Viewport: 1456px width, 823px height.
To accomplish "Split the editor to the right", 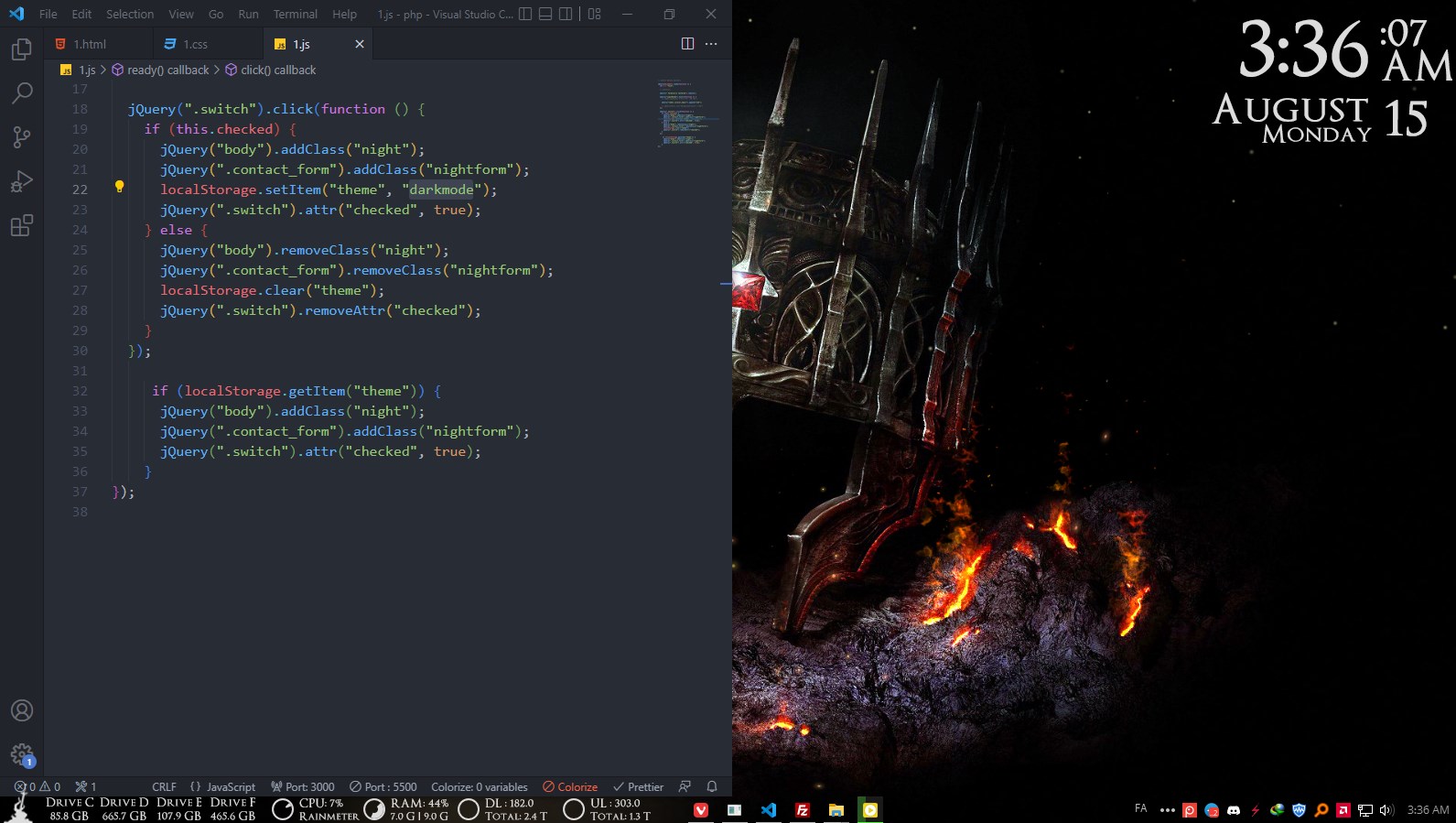I will tap(688, 43).
